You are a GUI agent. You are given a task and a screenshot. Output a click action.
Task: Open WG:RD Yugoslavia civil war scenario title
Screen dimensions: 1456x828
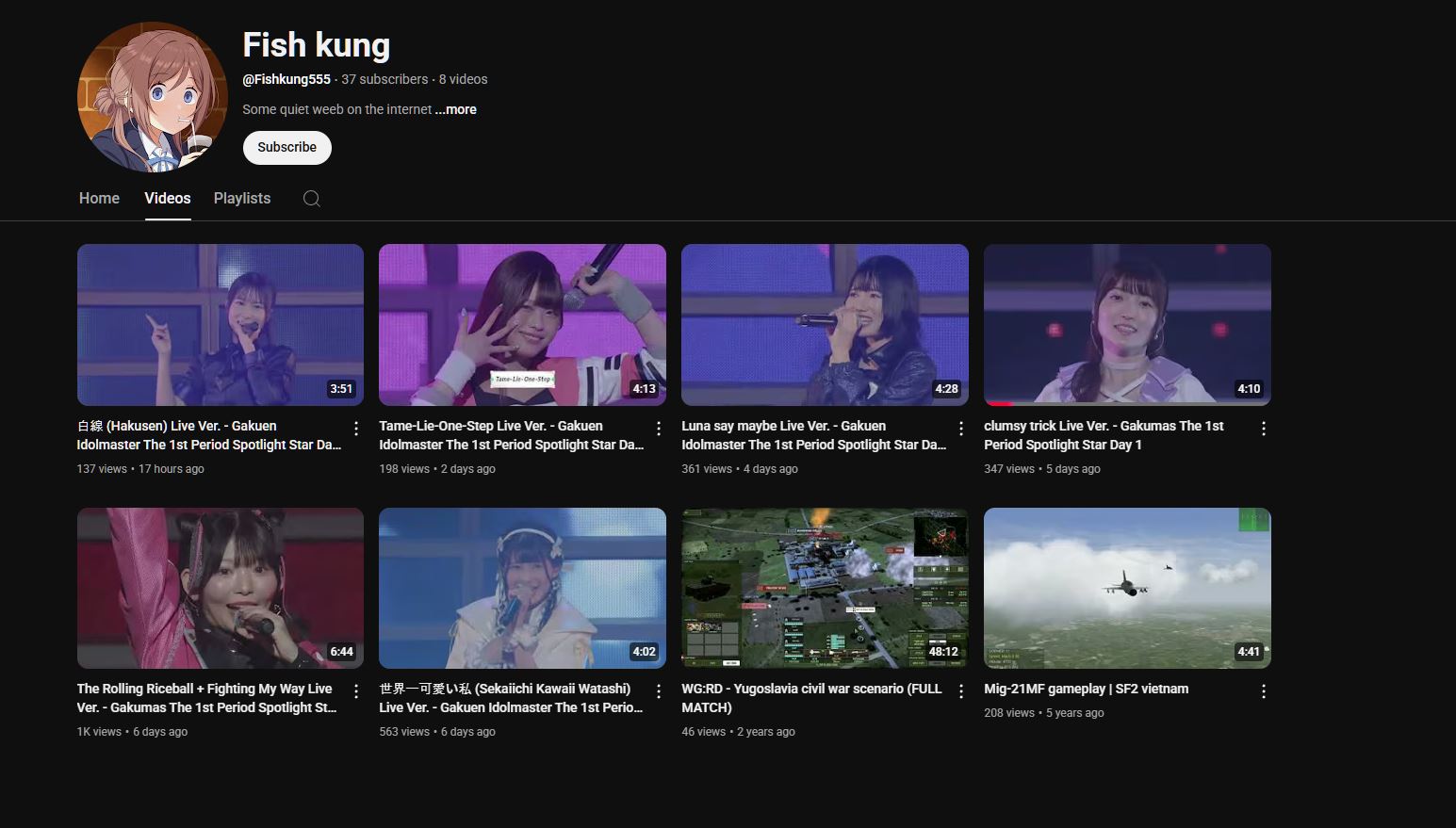pyautogui.click(x=811, y=698)
